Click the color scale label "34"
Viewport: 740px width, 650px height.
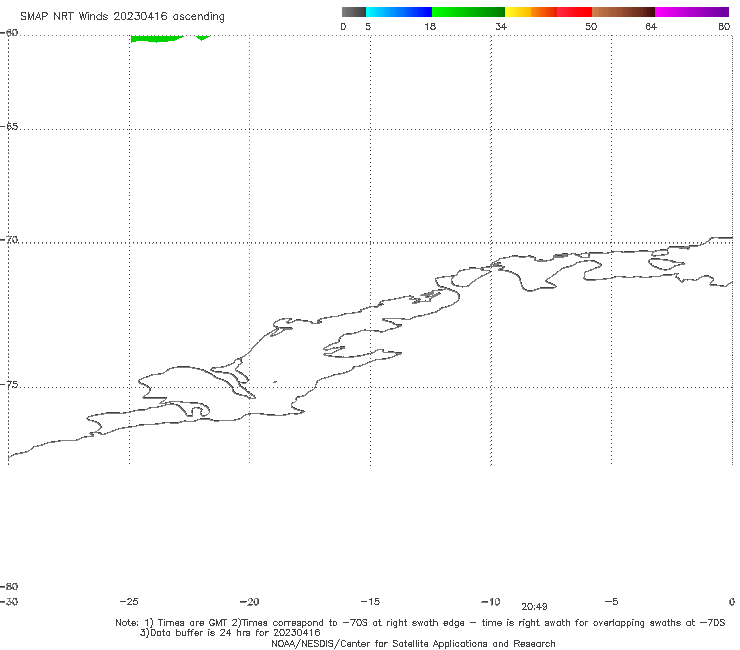click(501, 26)
